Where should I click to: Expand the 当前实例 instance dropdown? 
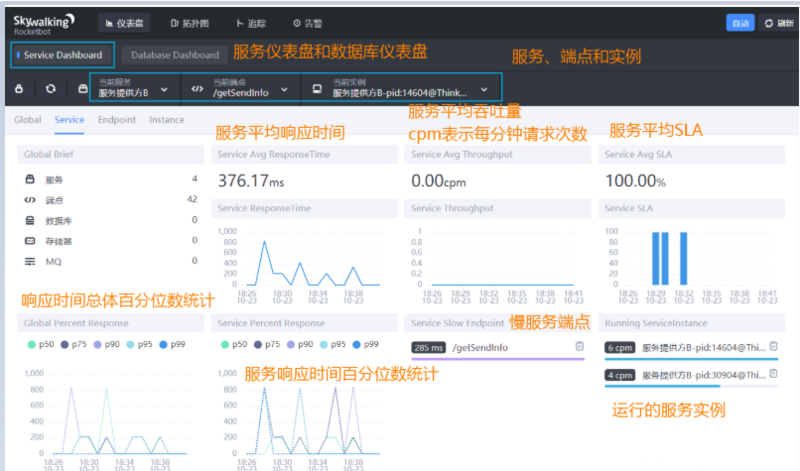[x=484, y=89]
